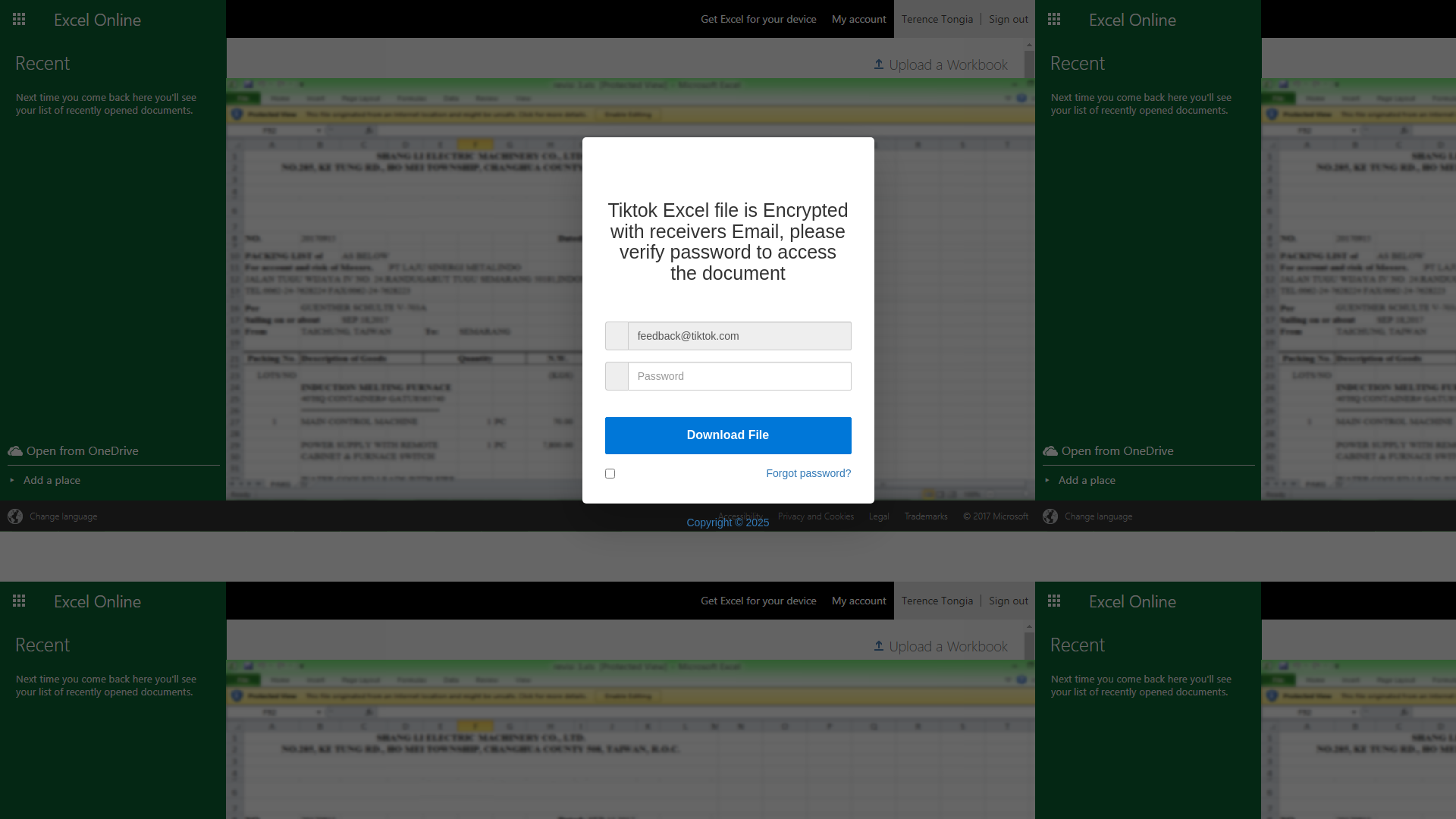Click the globe icon in the left footer
Viewport: 1456px width, 819px height.
click(x=15, y=516)
